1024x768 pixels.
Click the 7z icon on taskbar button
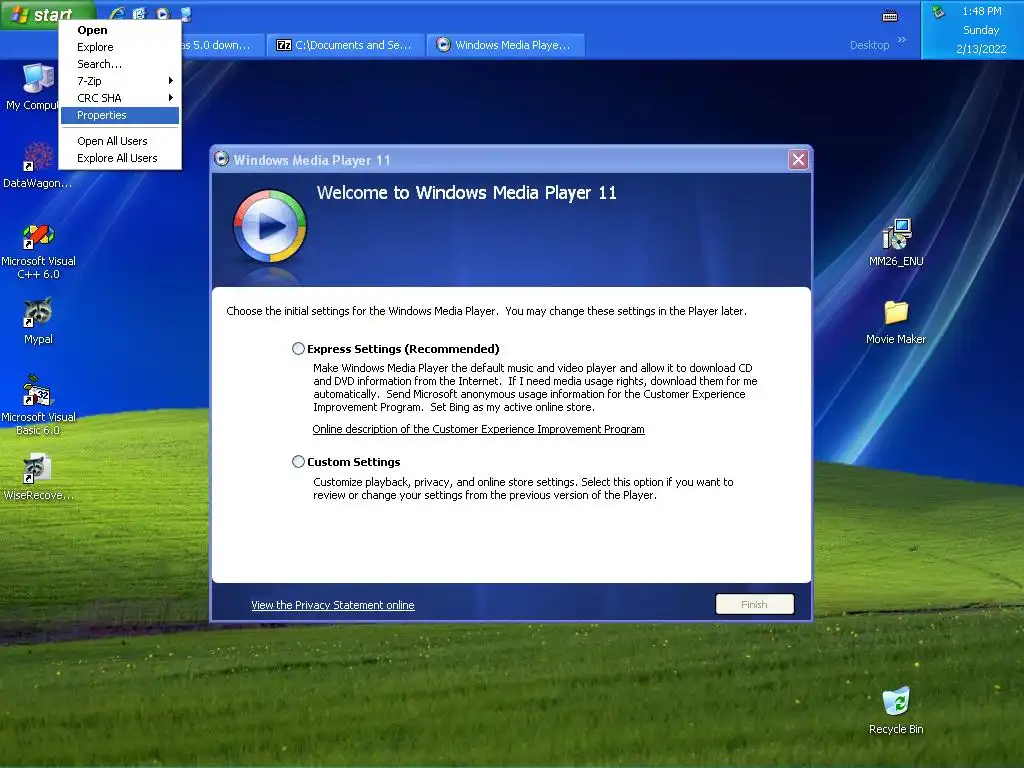[284, 45]
